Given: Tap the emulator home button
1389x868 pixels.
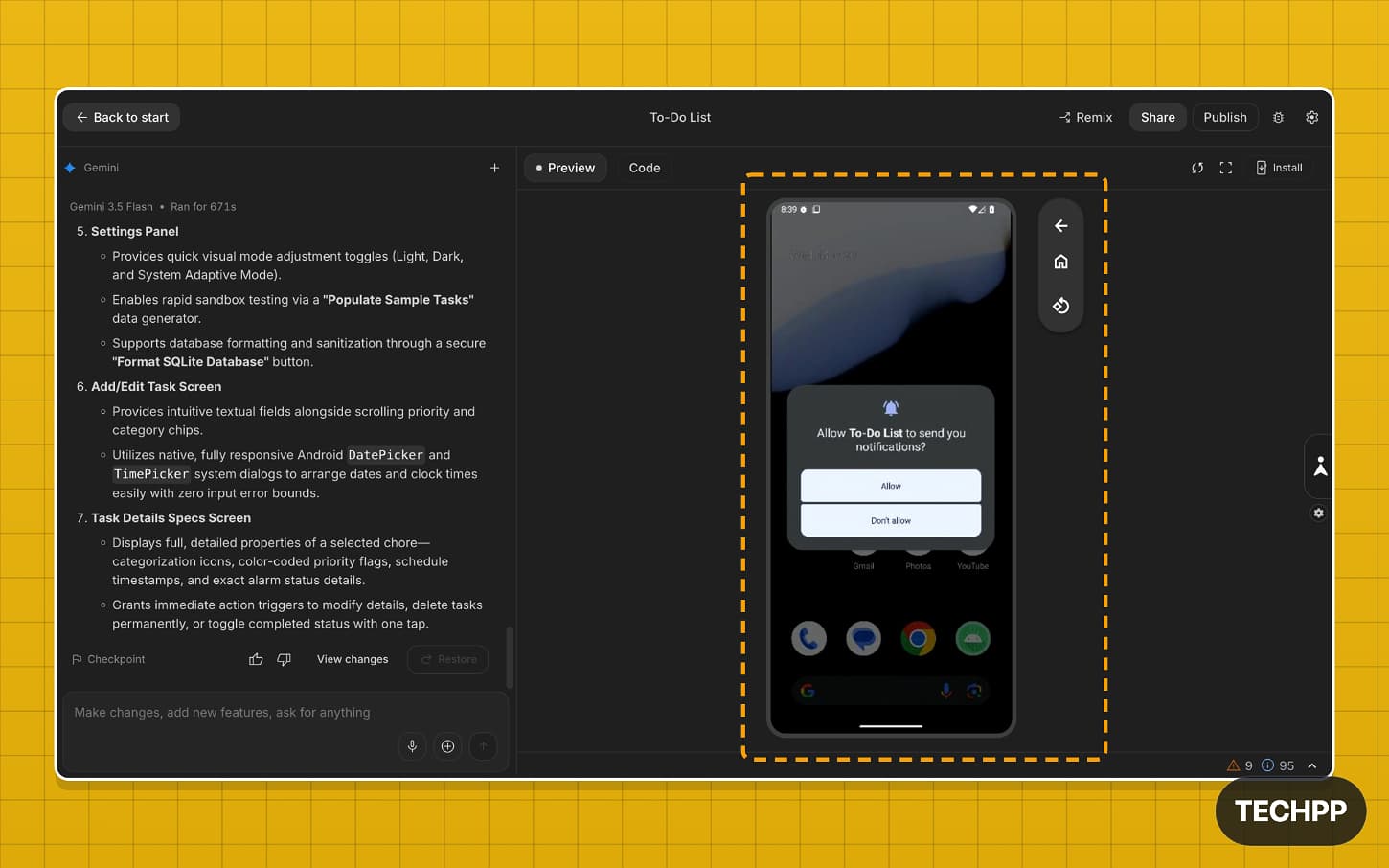Looking at the screenshot, I should [x=1060, y=262].
